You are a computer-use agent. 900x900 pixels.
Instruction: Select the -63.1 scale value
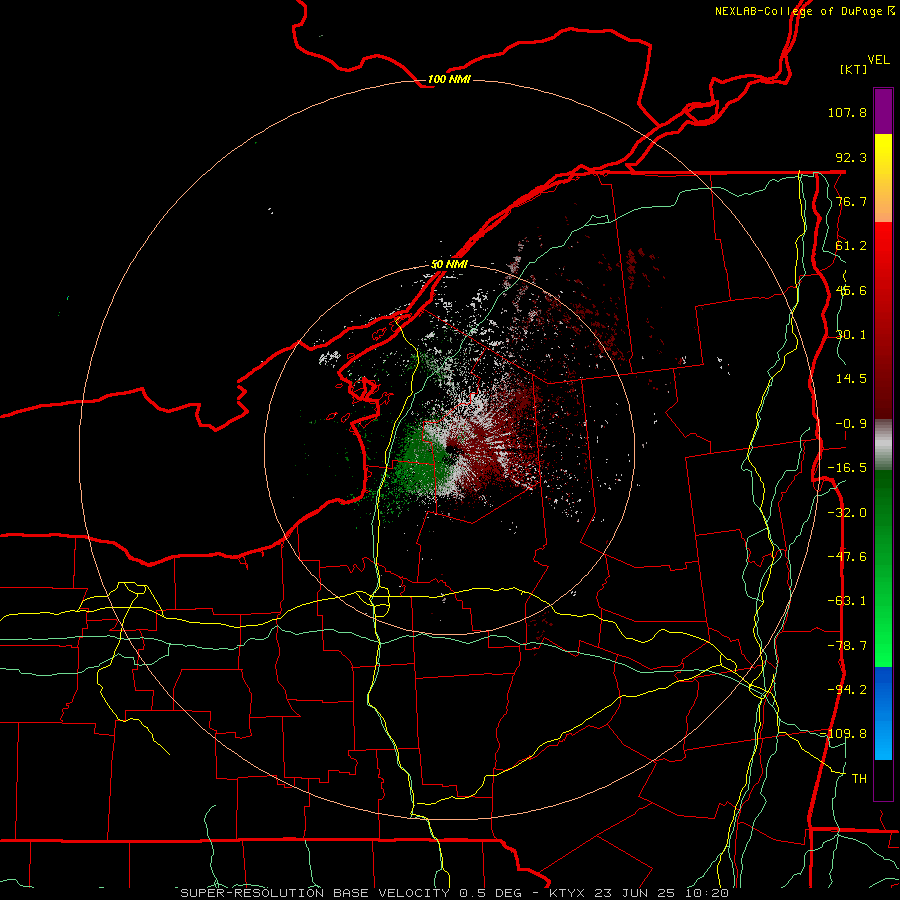tap(847, 600)
